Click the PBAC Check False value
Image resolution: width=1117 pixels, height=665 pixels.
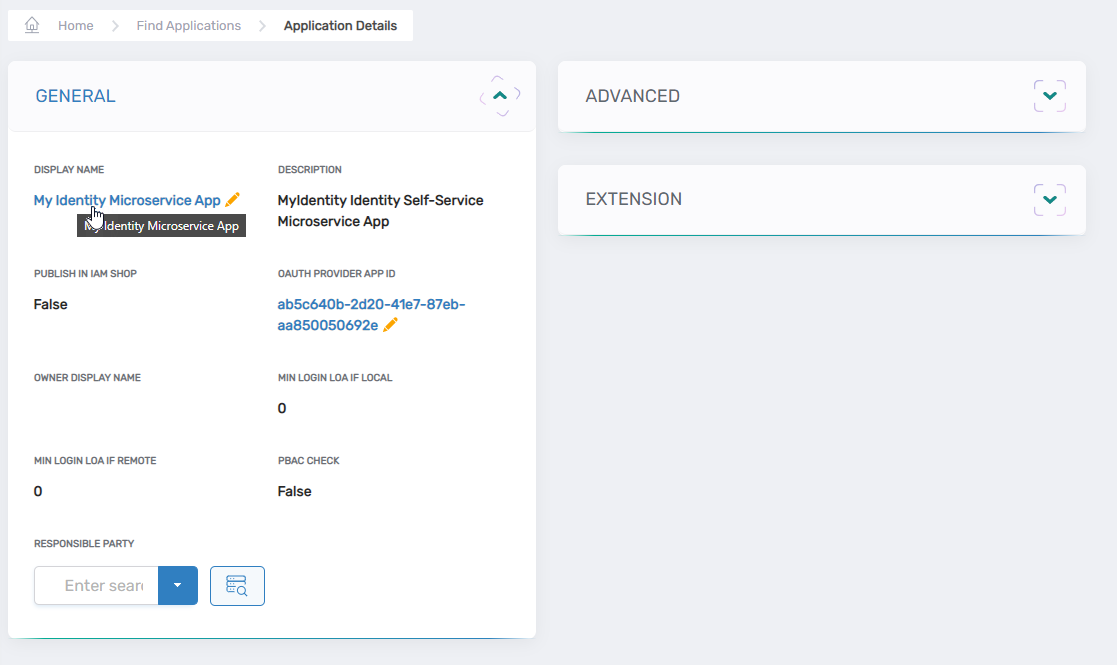tap(294, 491)
